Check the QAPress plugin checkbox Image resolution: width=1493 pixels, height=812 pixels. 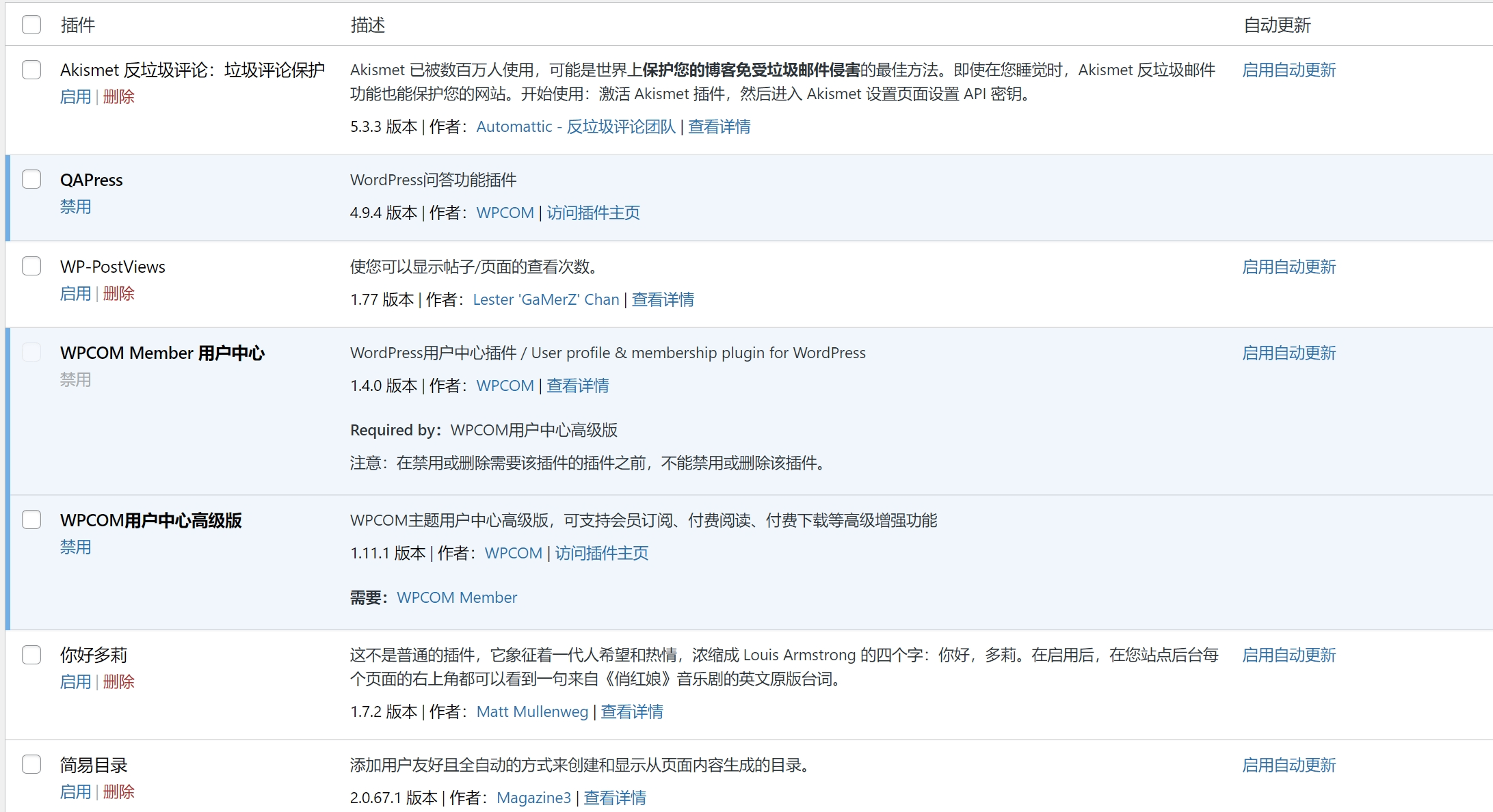coord(31,178)
